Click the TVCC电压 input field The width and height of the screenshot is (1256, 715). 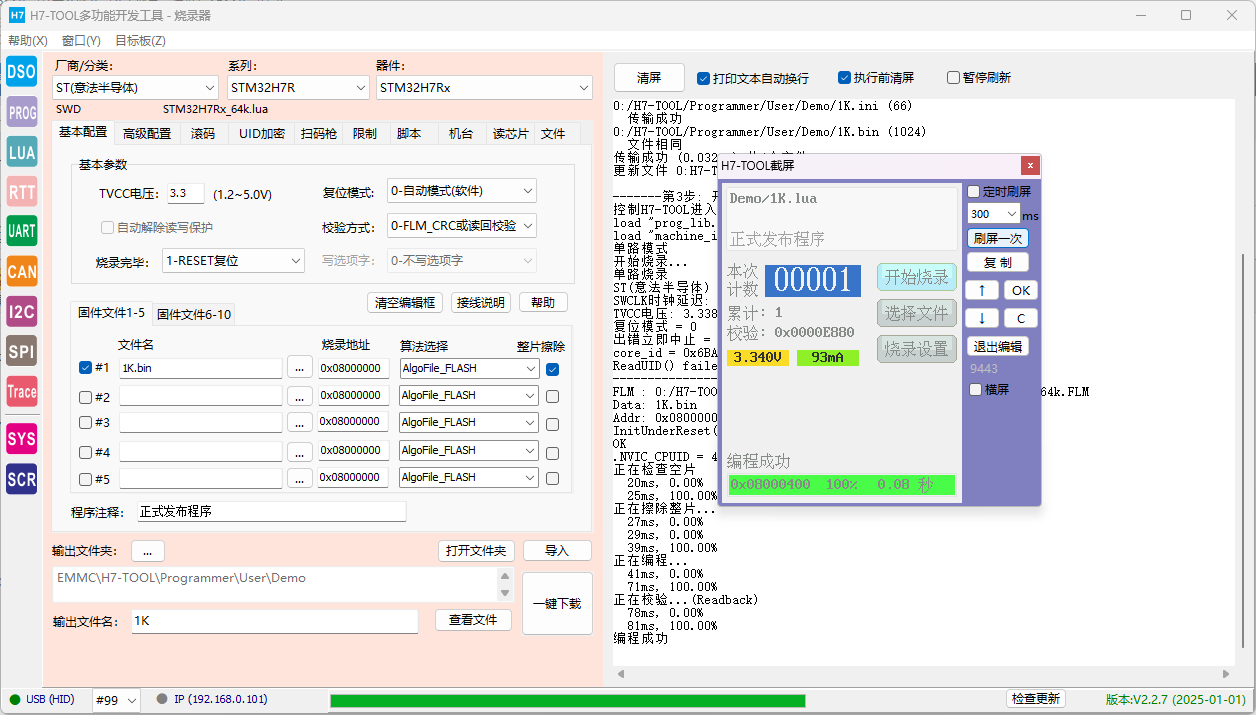(185, 193)
